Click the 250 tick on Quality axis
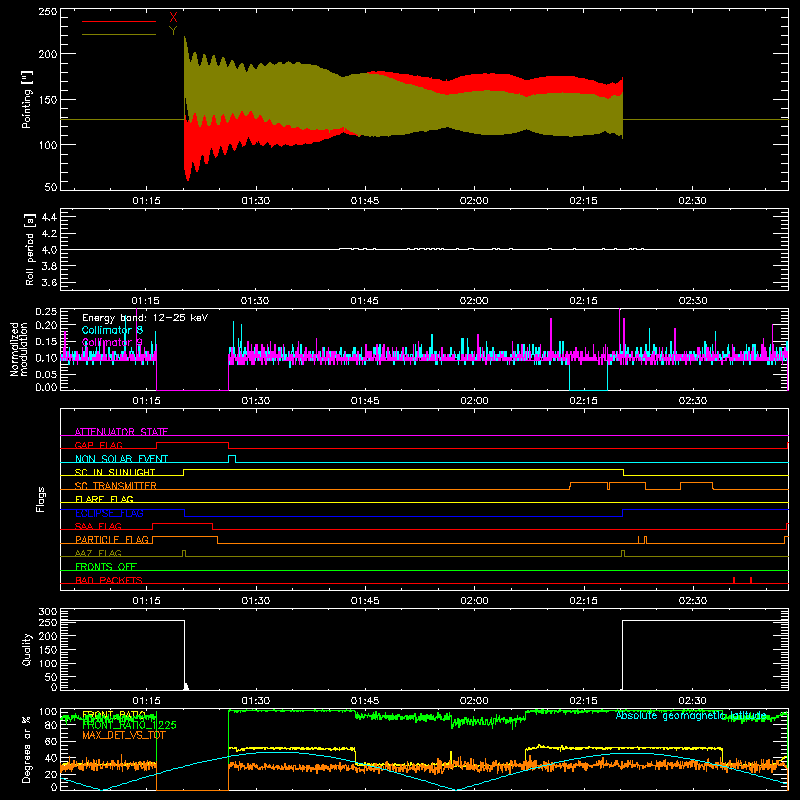Viewport: 800px width, 800px height. [48, 623]
